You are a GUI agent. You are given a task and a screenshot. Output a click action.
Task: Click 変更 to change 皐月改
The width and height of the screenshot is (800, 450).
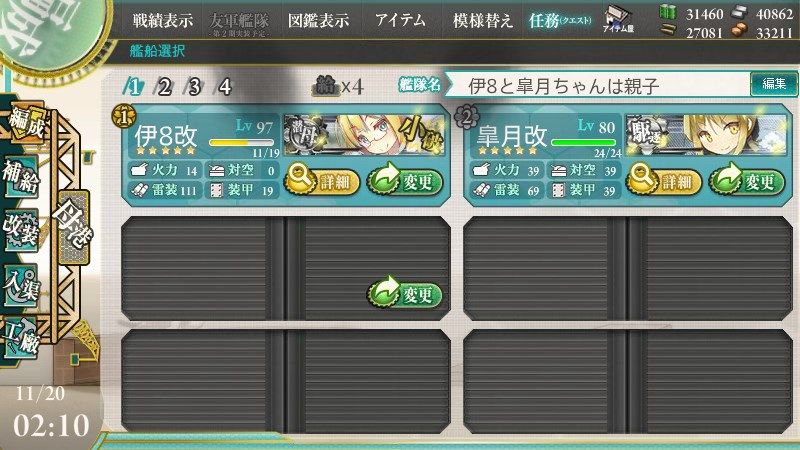[746, 181]
